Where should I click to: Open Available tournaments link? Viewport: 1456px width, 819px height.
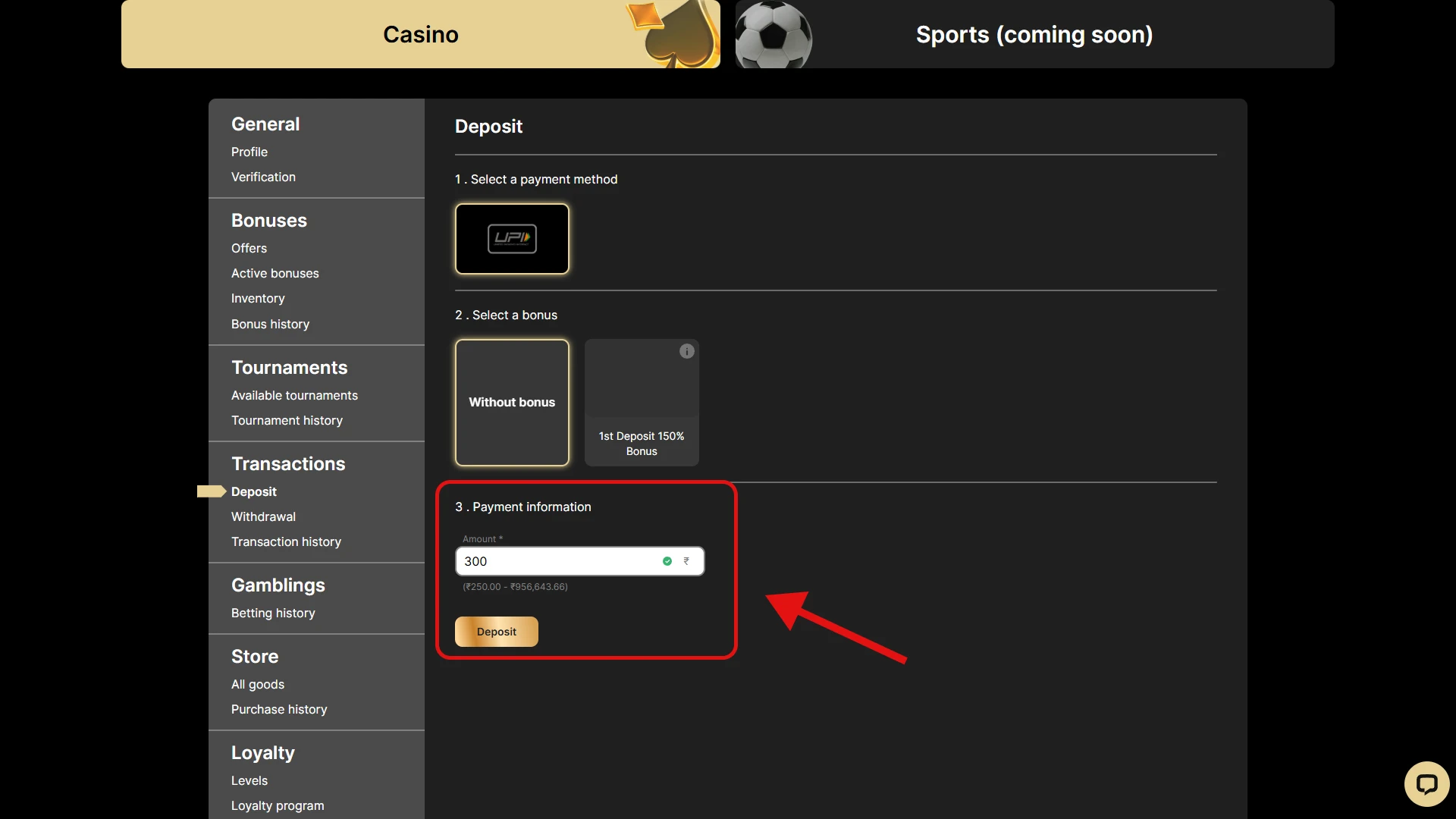point(294,395)
